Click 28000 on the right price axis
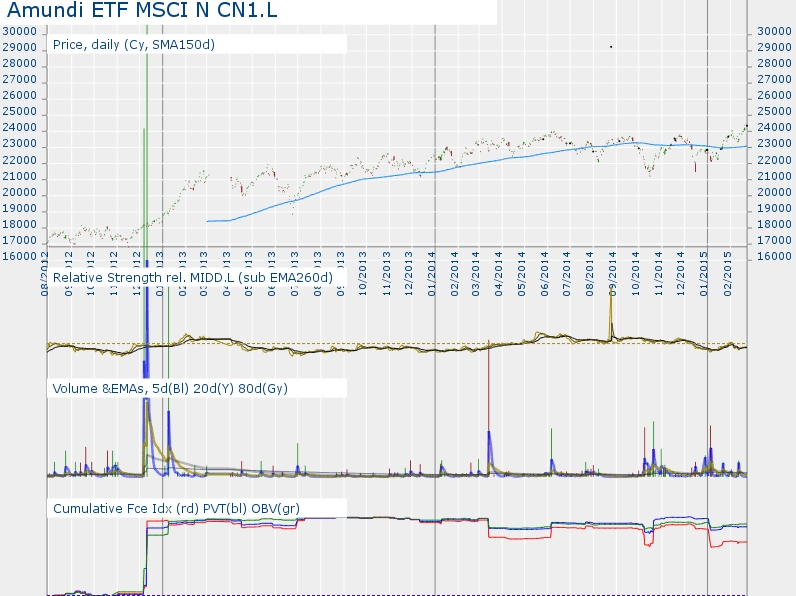Image resolution: width=796 pixels, height=596 pixels. point(774,63)
